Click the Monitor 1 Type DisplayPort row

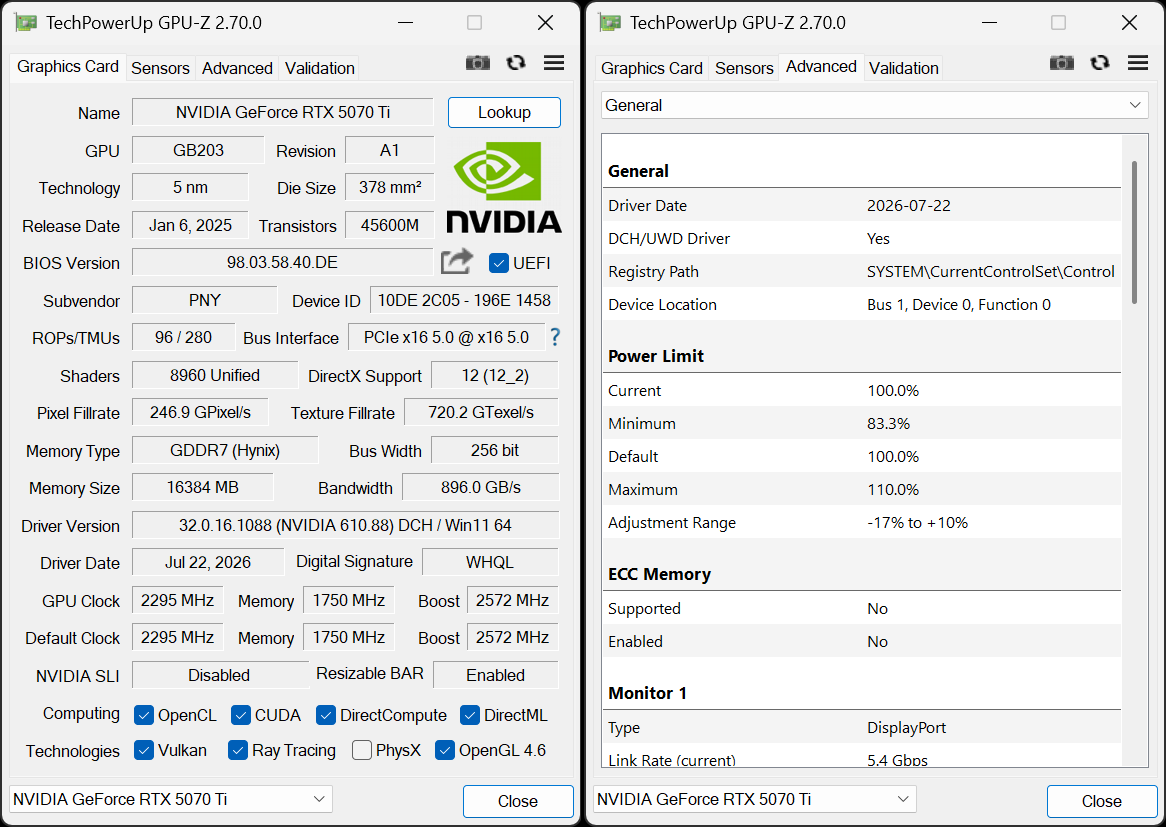(x=861, y=727)
